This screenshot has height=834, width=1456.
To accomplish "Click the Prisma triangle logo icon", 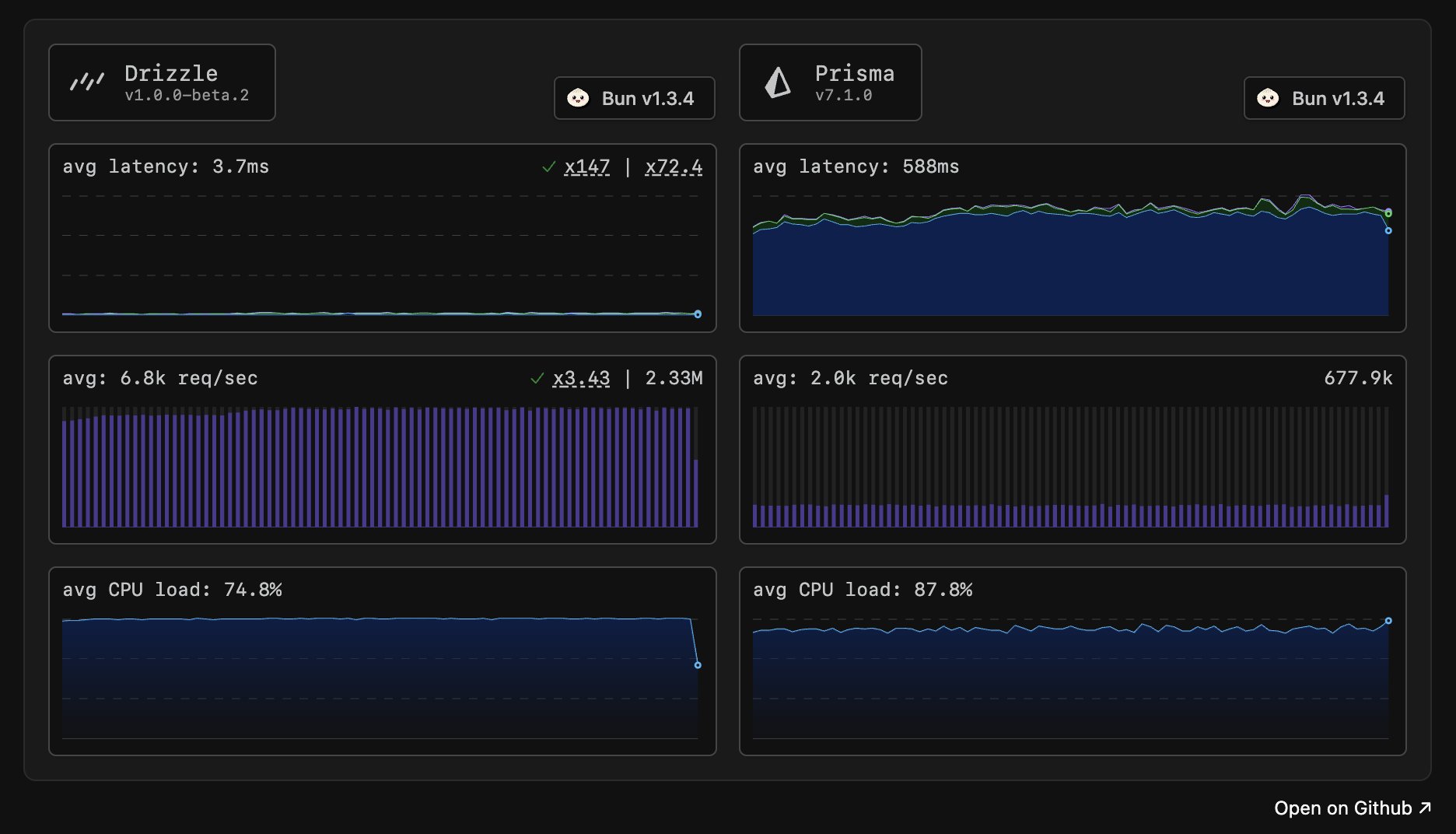I will tap(778, 82).
